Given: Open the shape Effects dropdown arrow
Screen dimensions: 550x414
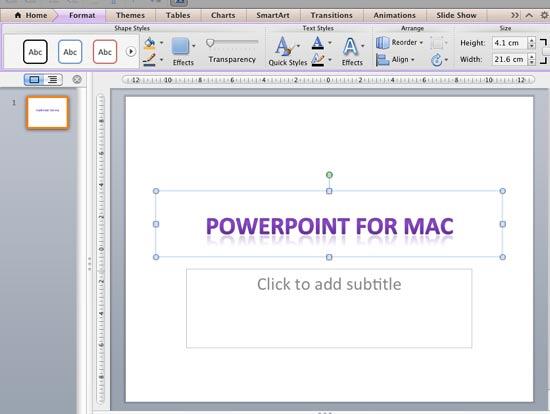Looking at the screenshot, I should pos(194,46).
